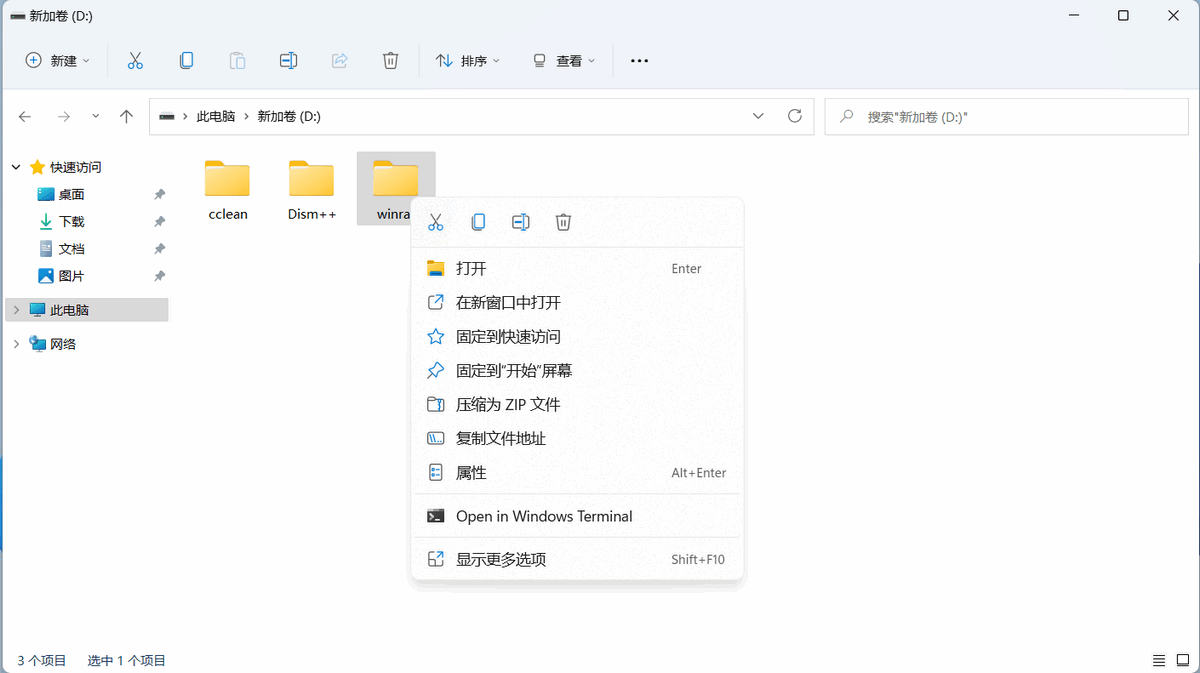Image resolution: width=1200 pixels, height=673 pixels.
Task: Choose 在新窗口中打开
Action: point(577,302)
